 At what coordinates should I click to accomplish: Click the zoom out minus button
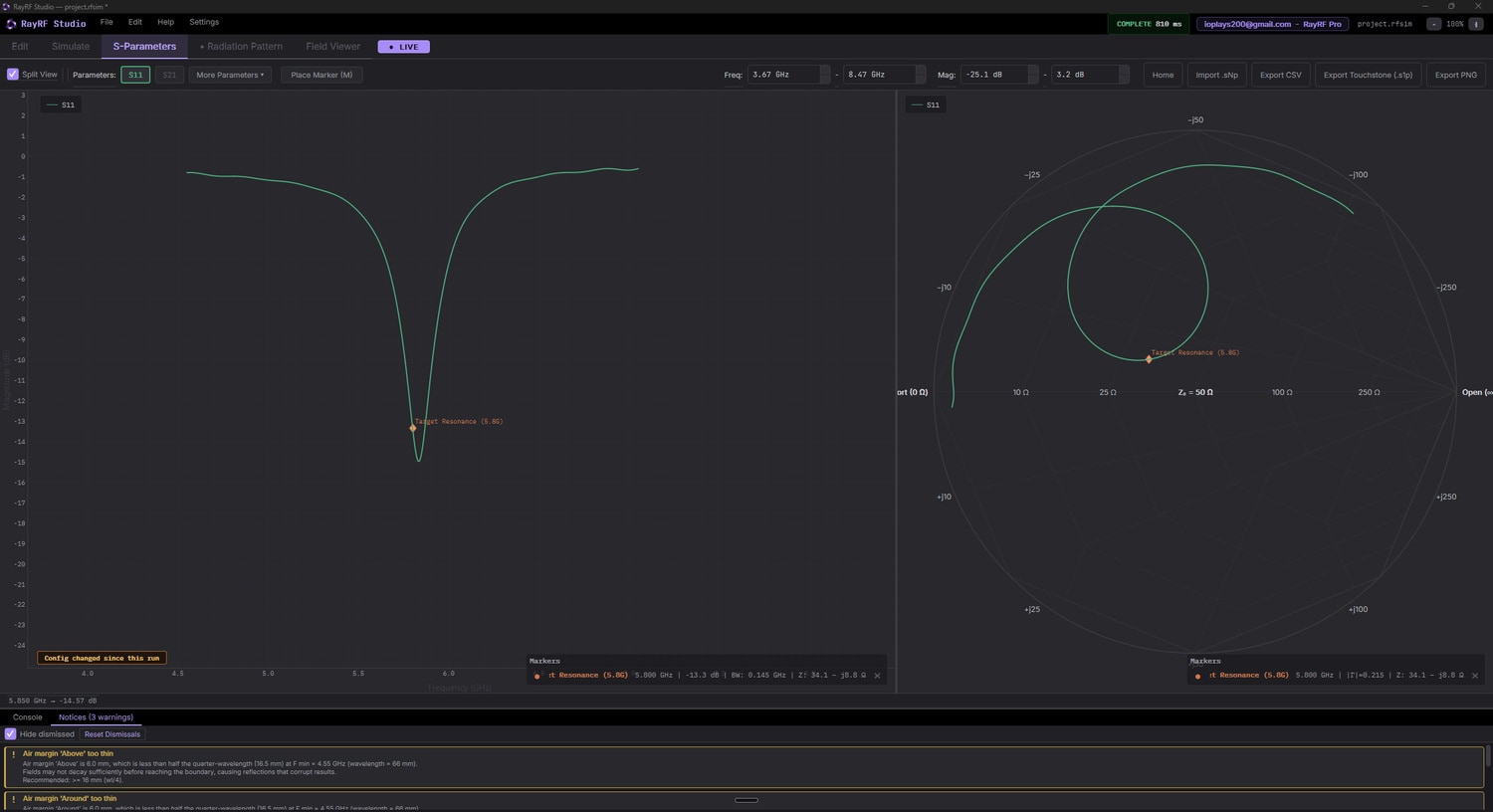tap(1433, 24)
